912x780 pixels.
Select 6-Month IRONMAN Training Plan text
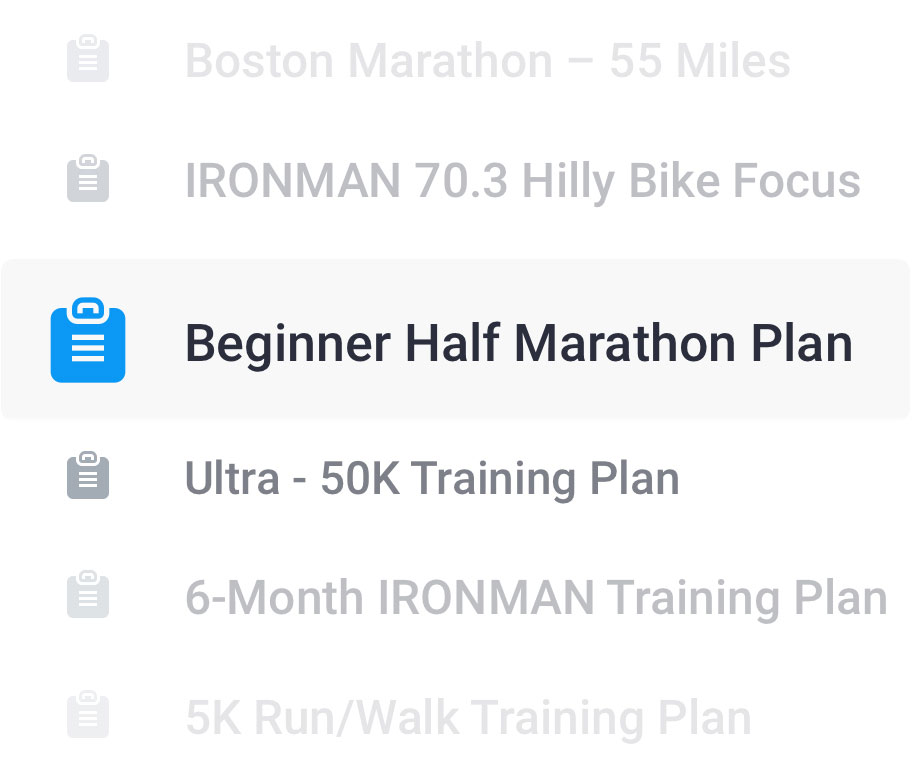pos(536,598)
